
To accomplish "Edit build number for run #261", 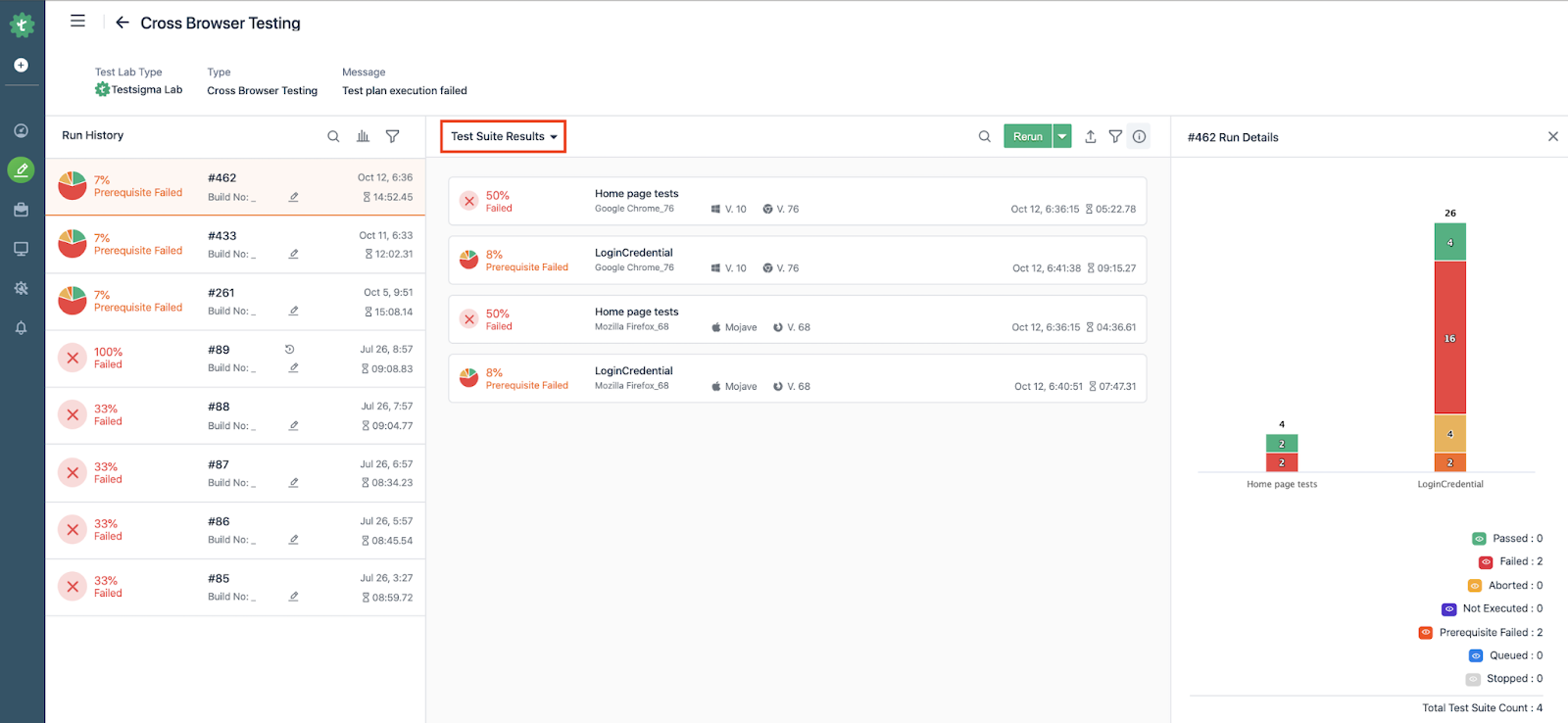I will click(x=293, y=311).
